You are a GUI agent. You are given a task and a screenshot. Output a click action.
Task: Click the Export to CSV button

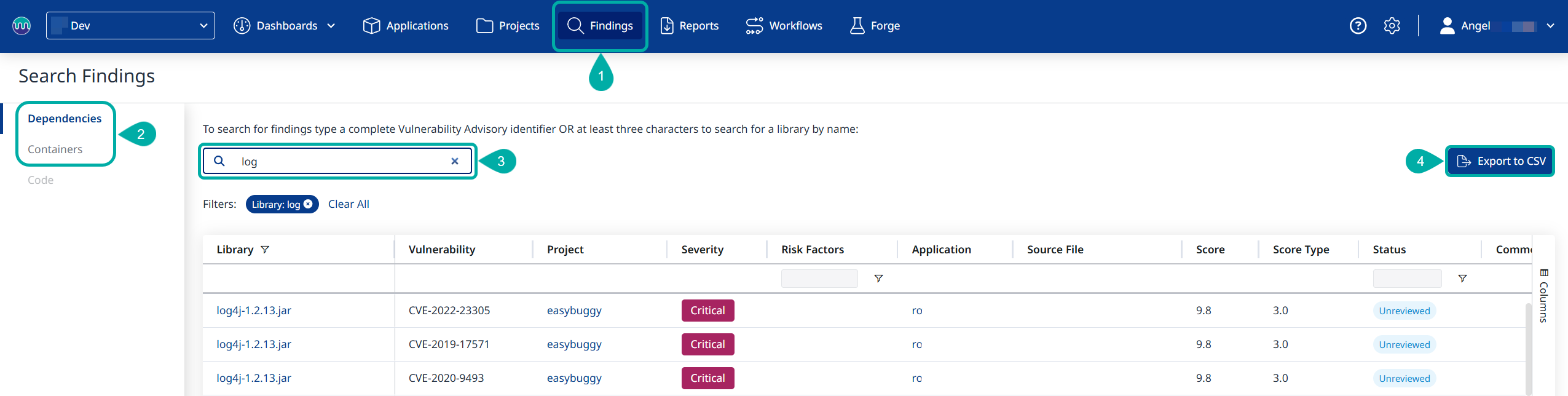(x=1500, y=161)
